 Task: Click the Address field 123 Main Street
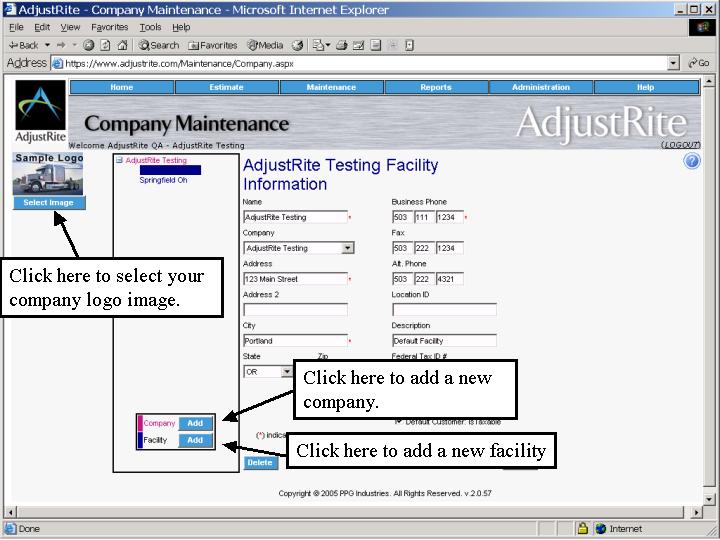coord(295,279)
